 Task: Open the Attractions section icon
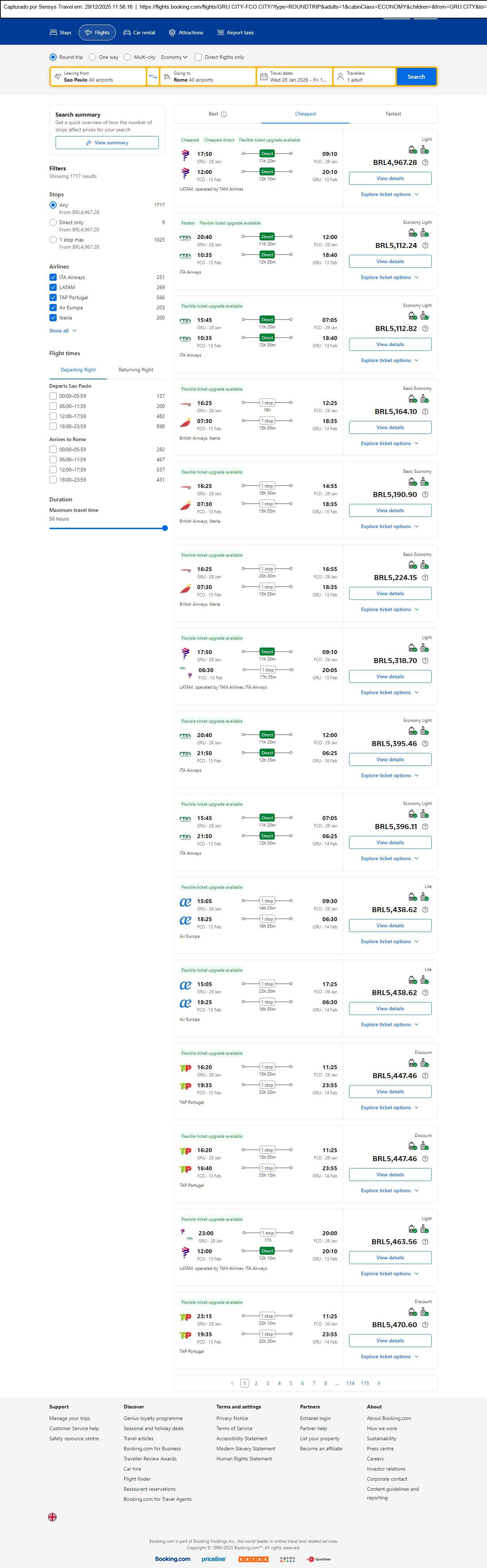(172, 33)
